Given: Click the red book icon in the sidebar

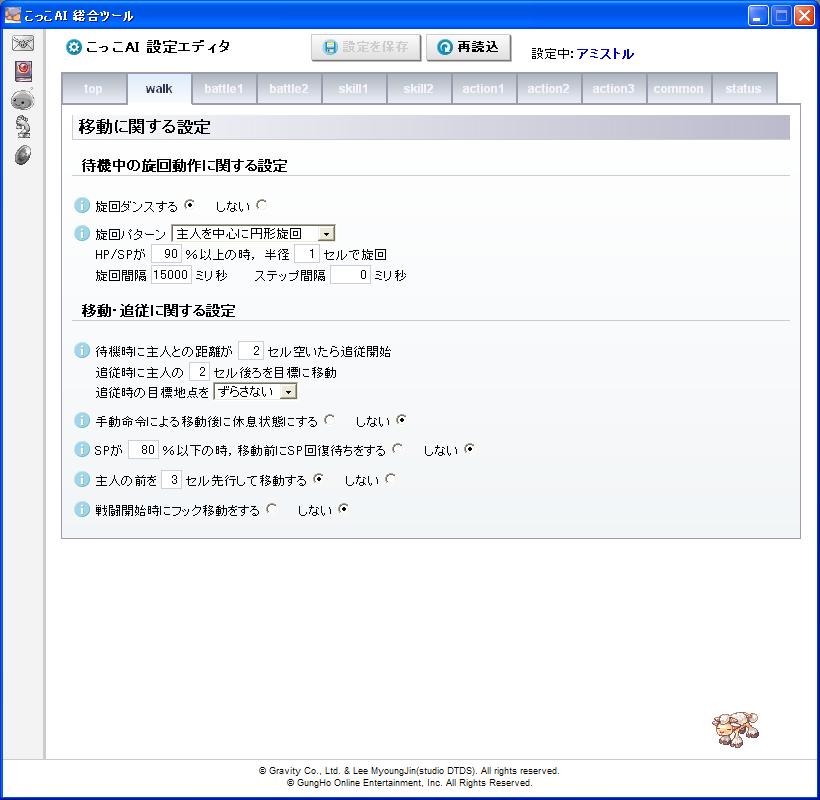Looking at the screenshot, I should [x=23, y=71].
